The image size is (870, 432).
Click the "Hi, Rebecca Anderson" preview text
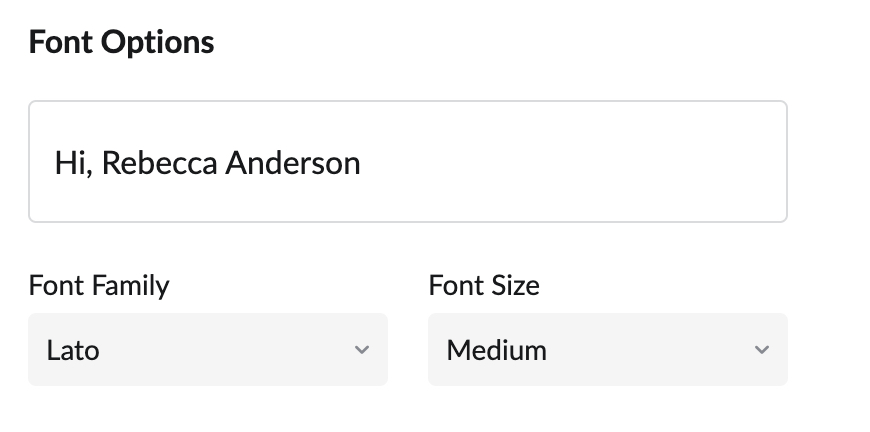tap(207, 163)
